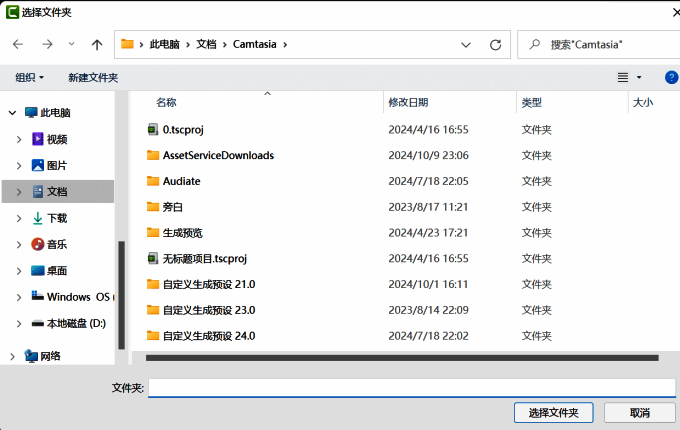Viewport: 680px width, 430px height.
Task: Open 桌面 in the navigation pane
Action: (57, 271)
